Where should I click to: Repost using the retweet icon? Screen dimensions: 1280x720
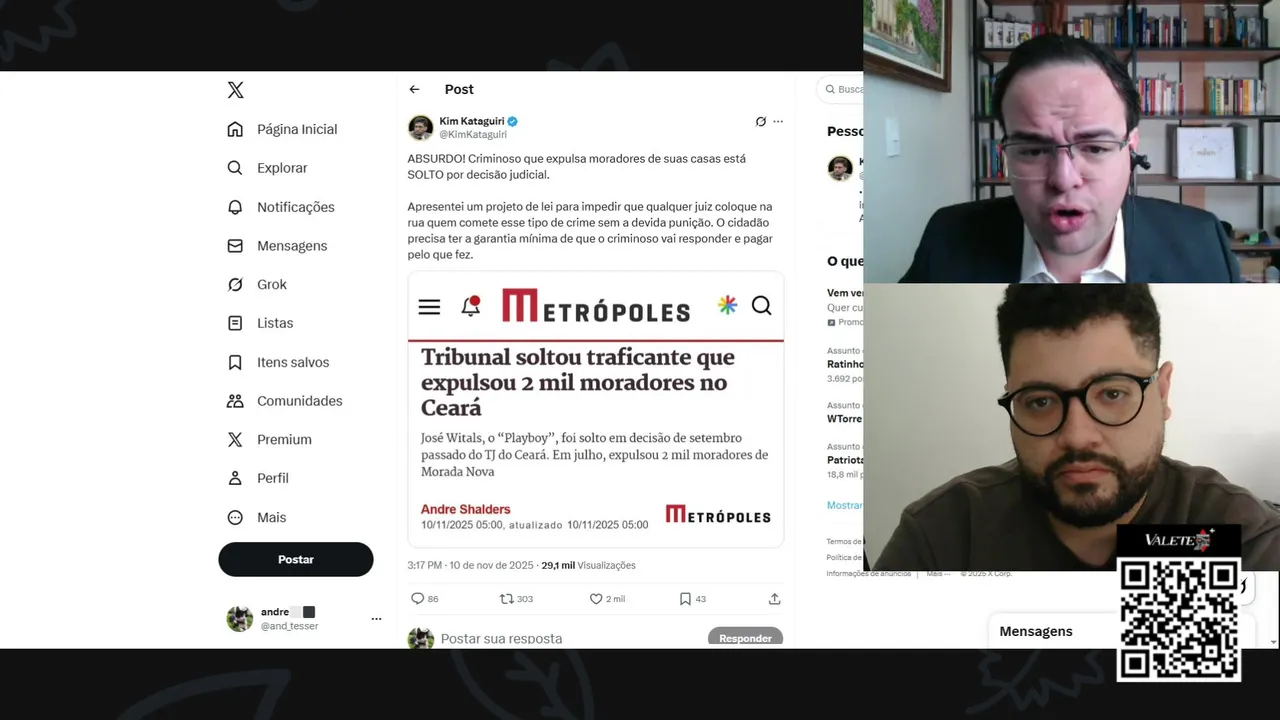click(x=506, y=599)
